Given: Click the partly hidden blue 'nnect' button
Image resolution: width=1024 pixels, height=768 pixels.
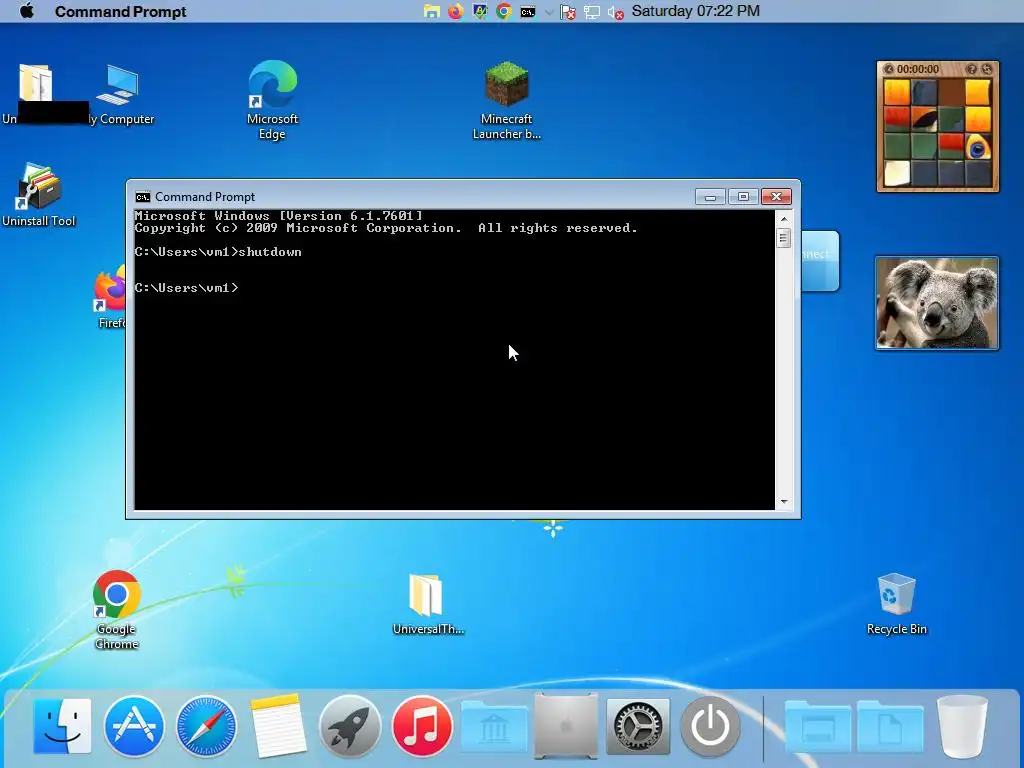Looking at the screenshot, I should point(820,261).
